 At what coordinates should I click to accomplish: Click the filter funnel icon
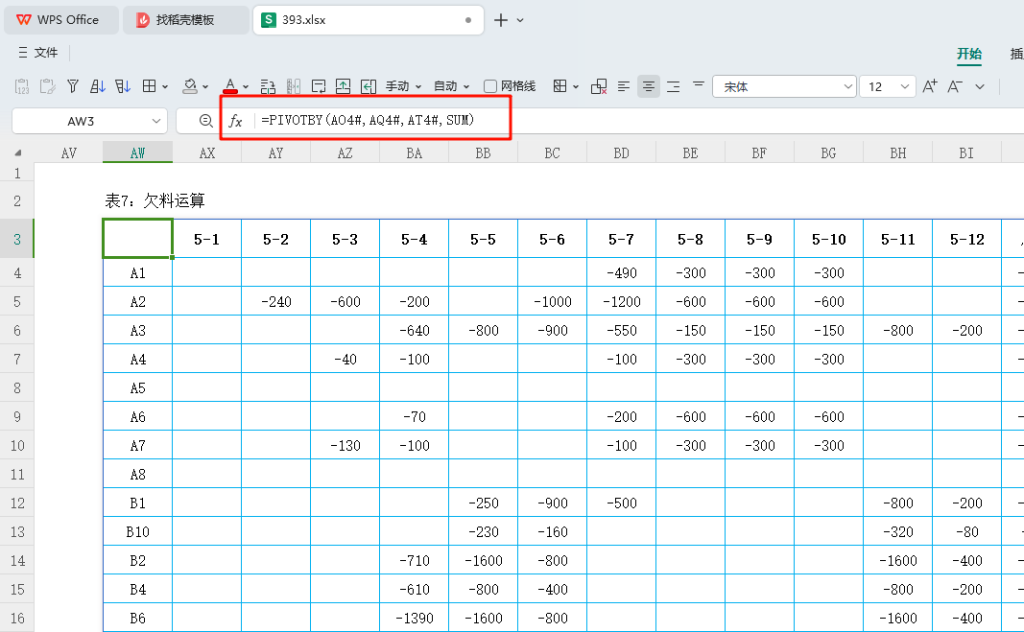pos(72,86)
